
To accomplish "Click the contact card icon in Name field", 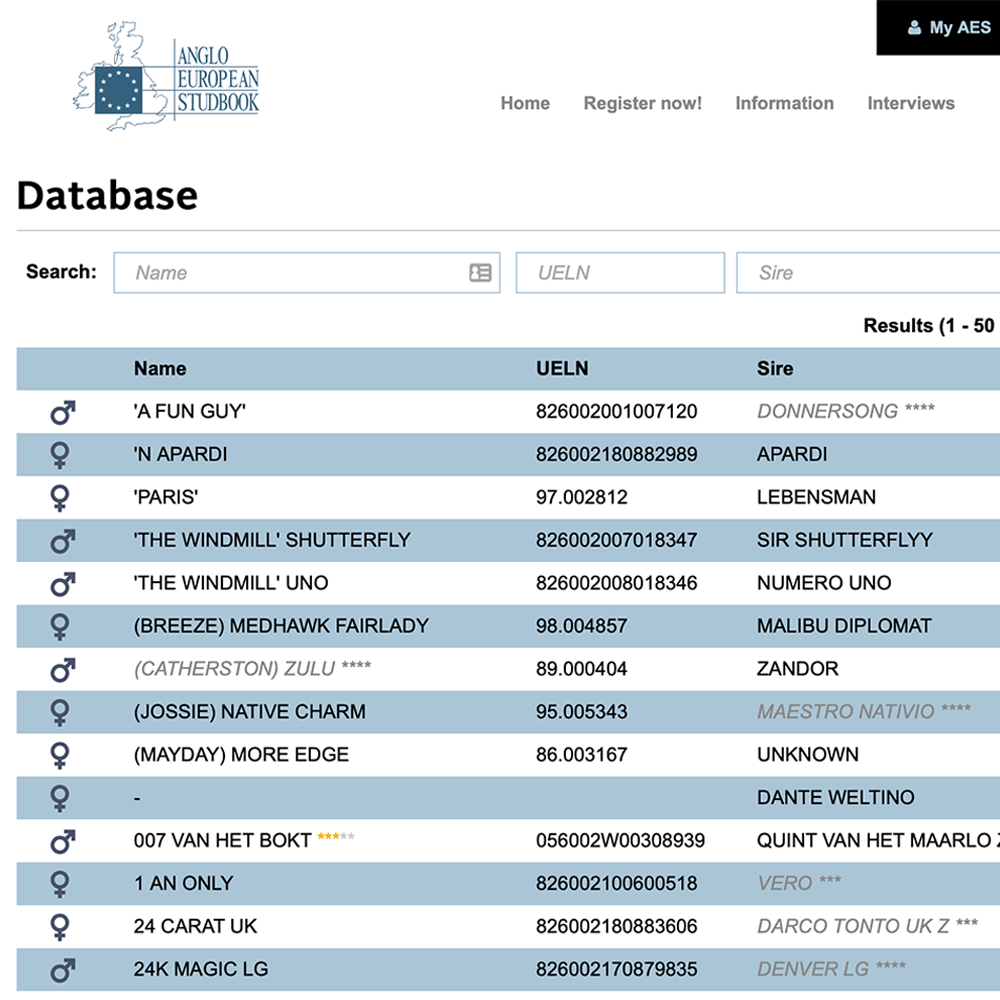I will [480, 273].
